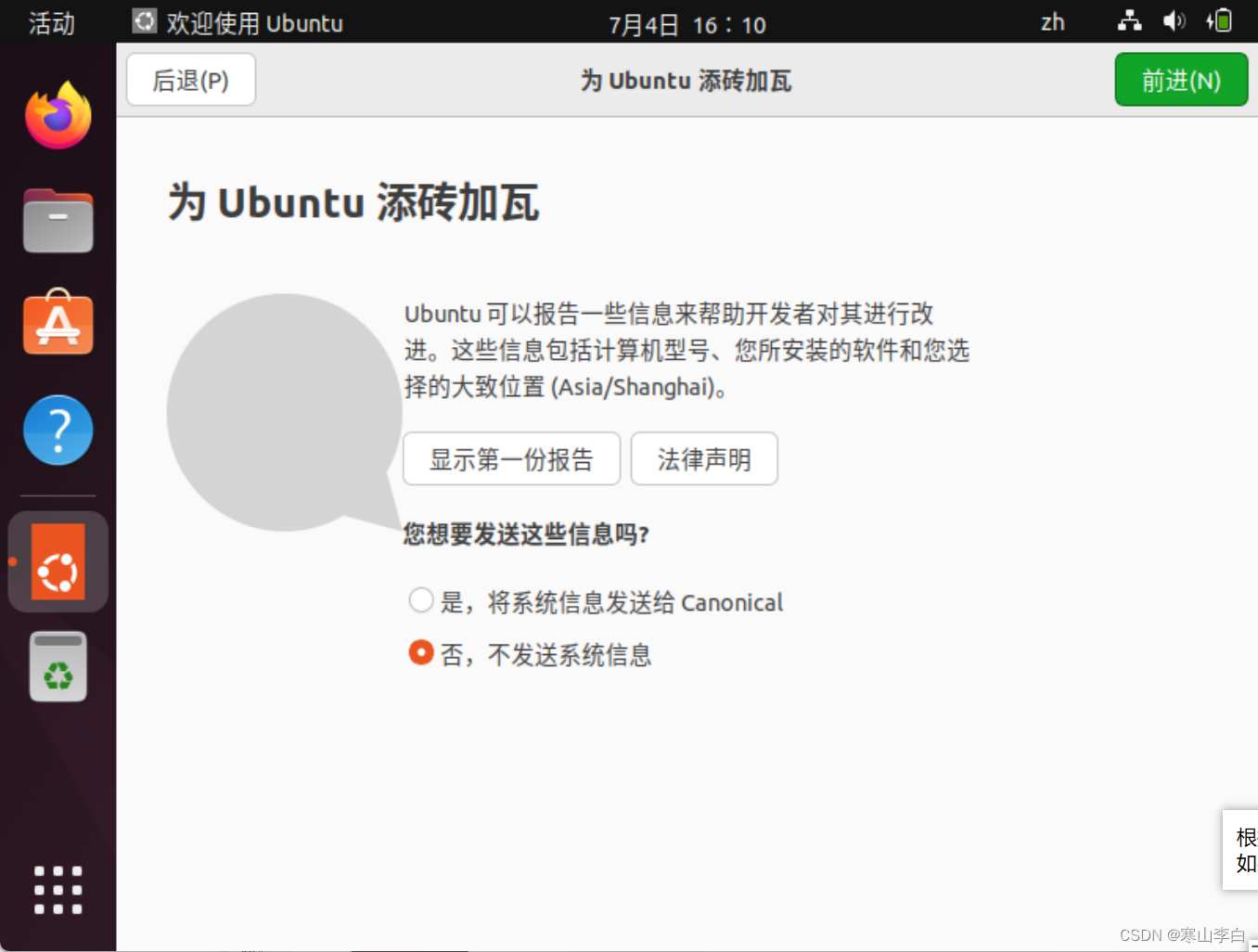Show all applications via the grid icon
1258x952 pixels.
[58, 889]
